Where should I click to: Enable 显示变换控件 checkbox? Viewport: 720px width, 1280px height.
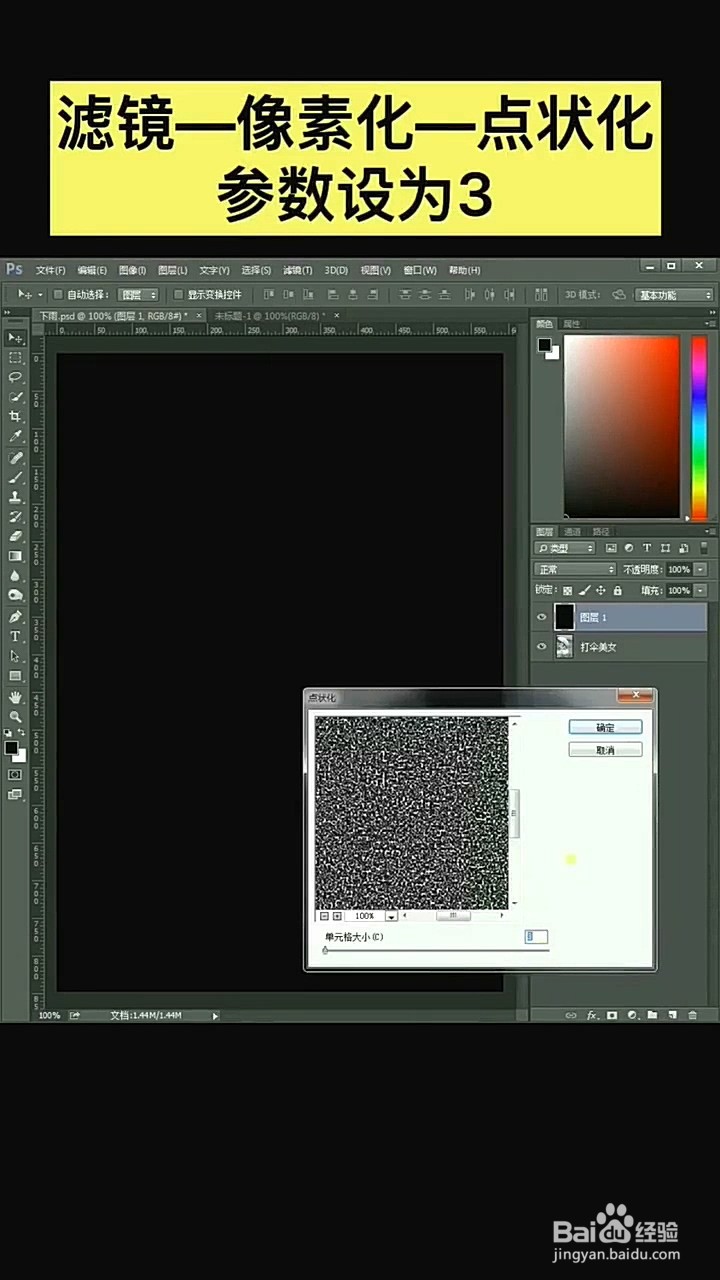178,295
